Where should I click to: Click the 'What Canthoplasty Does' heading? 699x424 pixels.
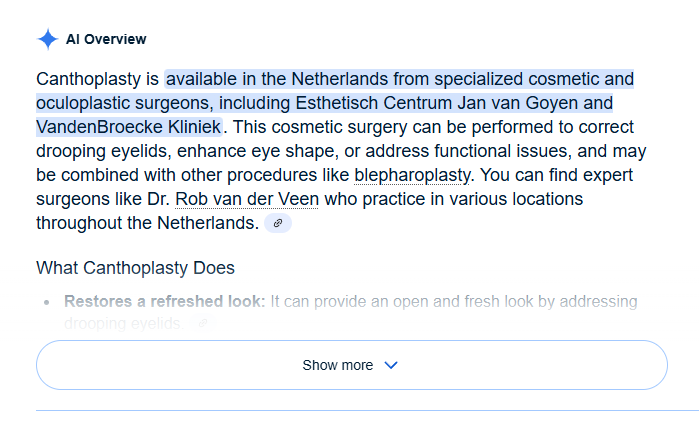136,268
